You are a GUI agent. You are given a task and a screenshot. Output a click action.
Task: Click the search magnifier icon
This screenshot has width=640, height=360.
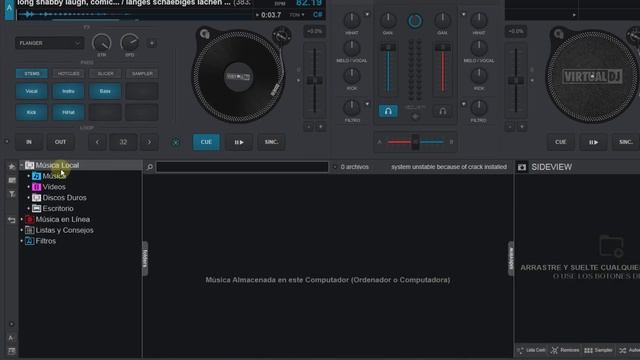[150, 167]
